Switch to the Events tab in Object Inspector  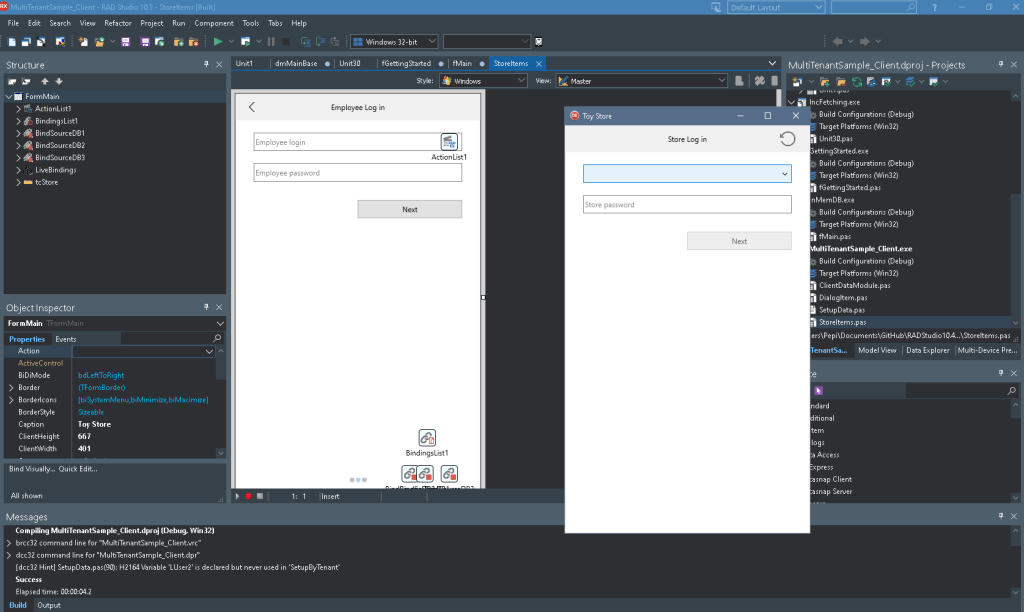pos(65,339)
